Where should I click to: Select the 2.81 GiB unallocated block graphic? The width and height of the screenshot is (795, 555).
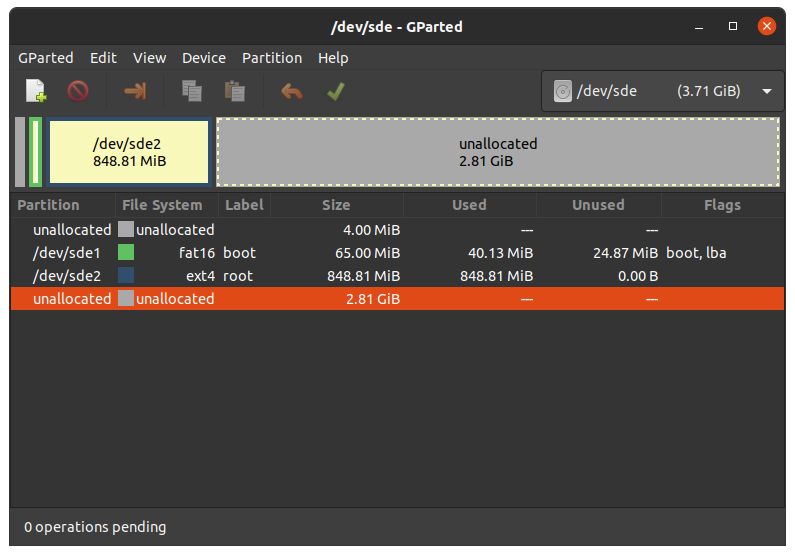[498, 152]
